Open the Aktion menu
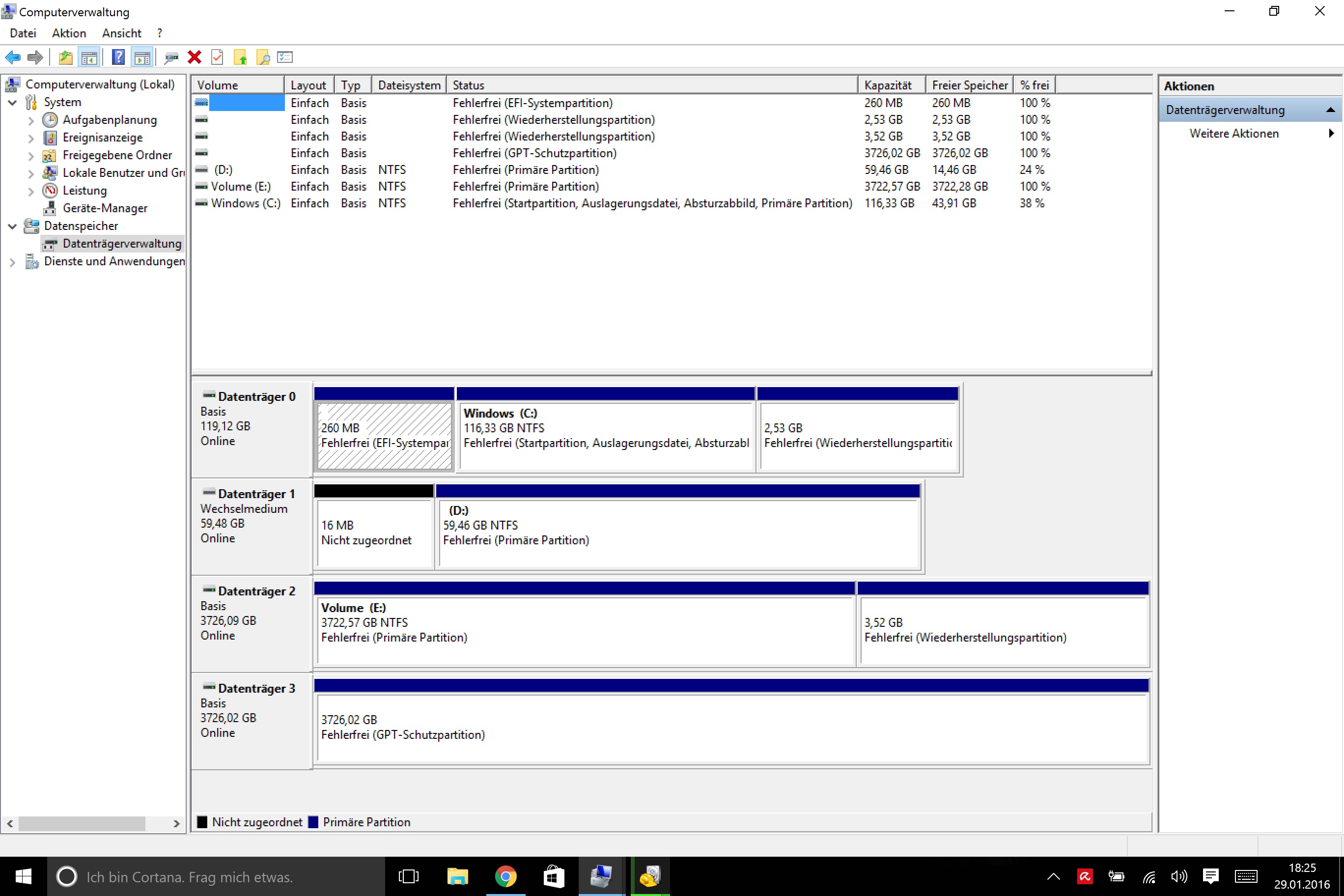 coord(69,33)
